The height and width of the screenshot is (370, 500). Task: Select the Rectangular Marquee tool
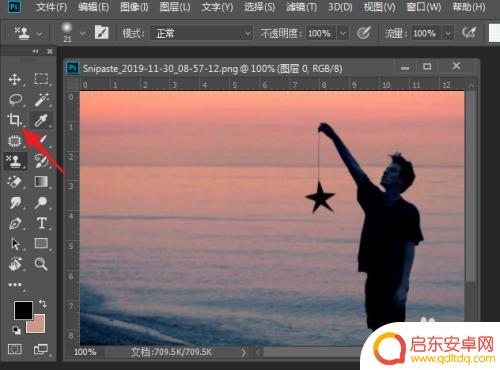[41, 79]
